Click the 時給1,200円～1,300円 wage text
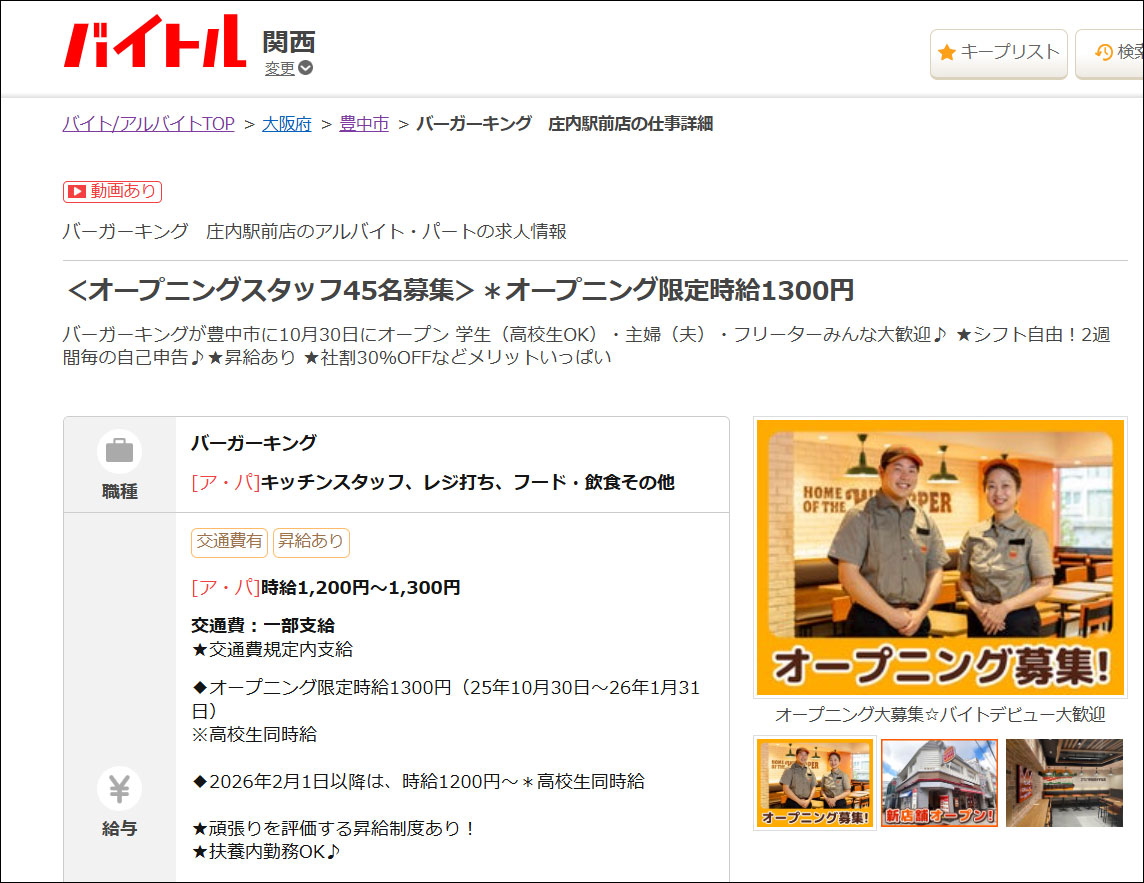 (360, 587)
